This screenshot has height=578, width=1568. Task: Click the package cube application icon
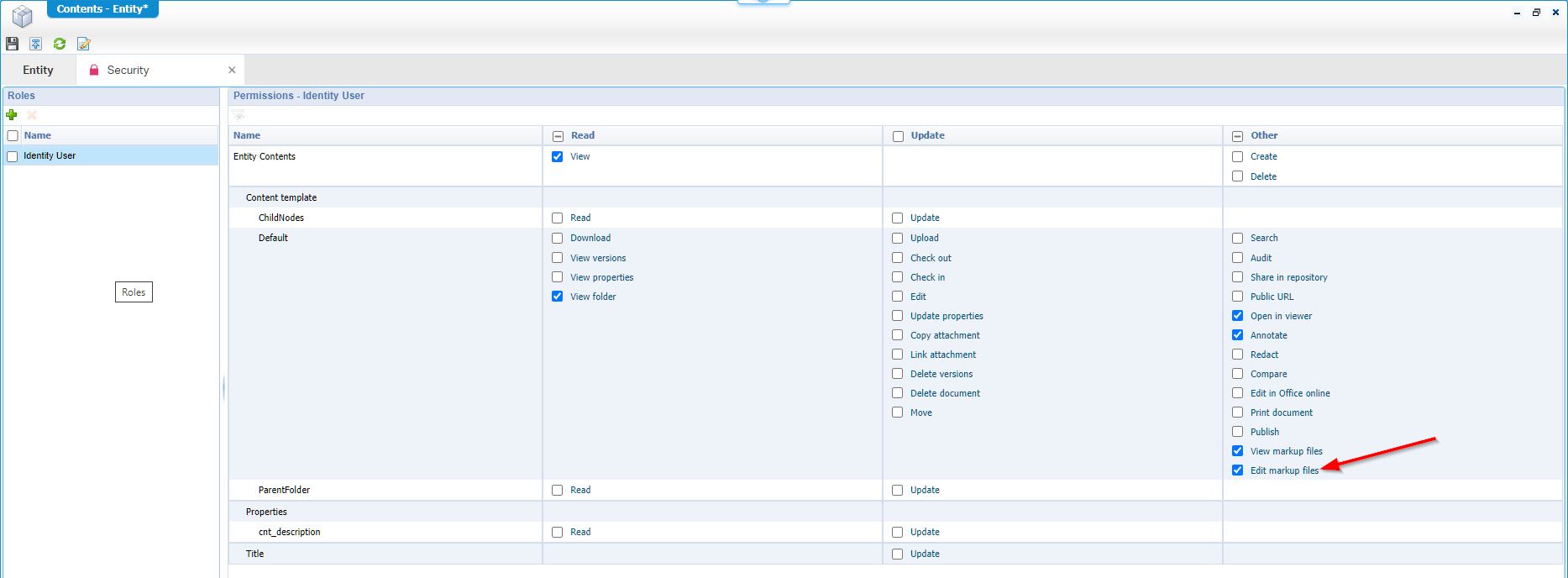[23, 15]
